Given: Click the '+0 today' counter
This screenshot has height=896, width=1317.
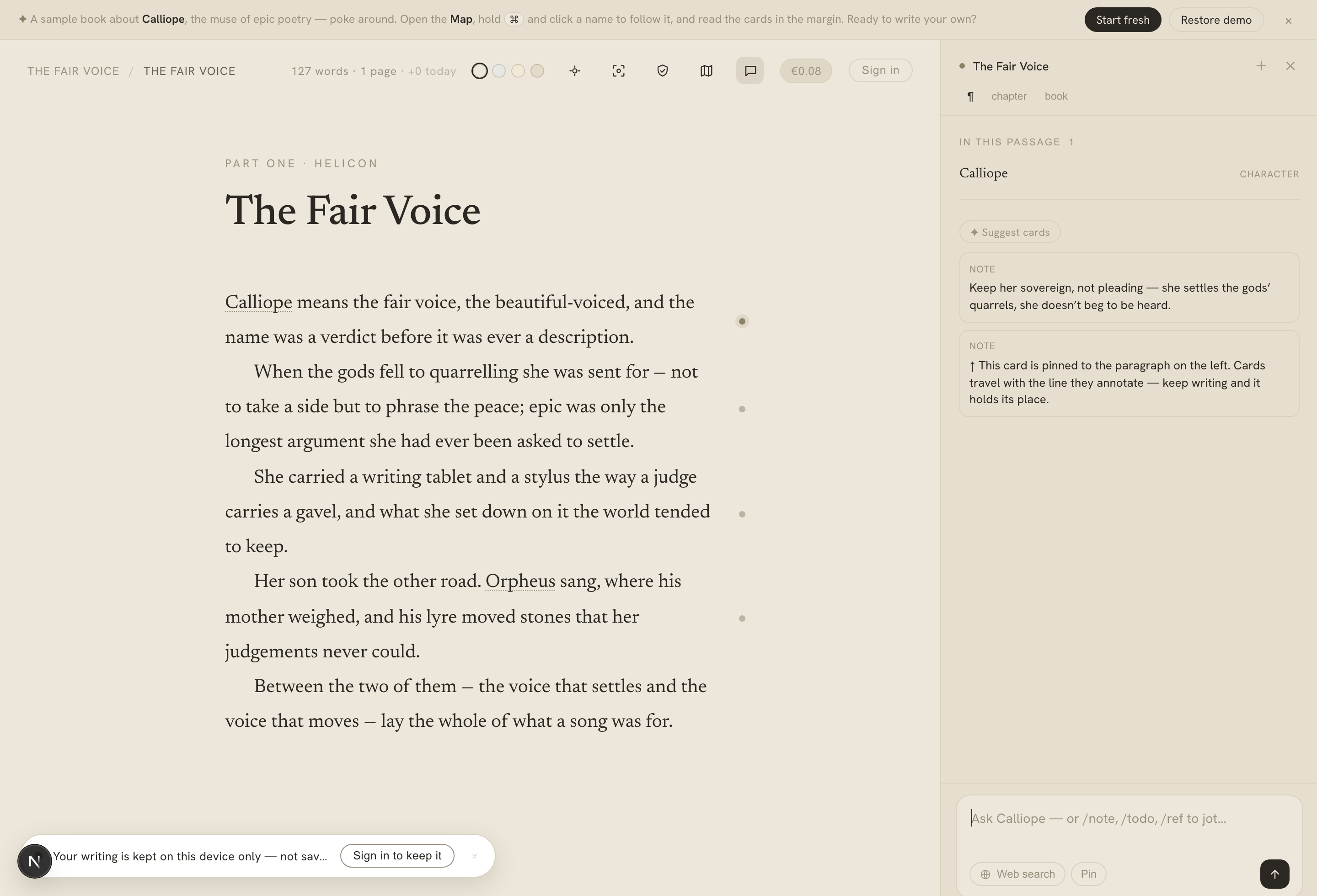Looking at the screenshot, I should [x=432, y=71].
